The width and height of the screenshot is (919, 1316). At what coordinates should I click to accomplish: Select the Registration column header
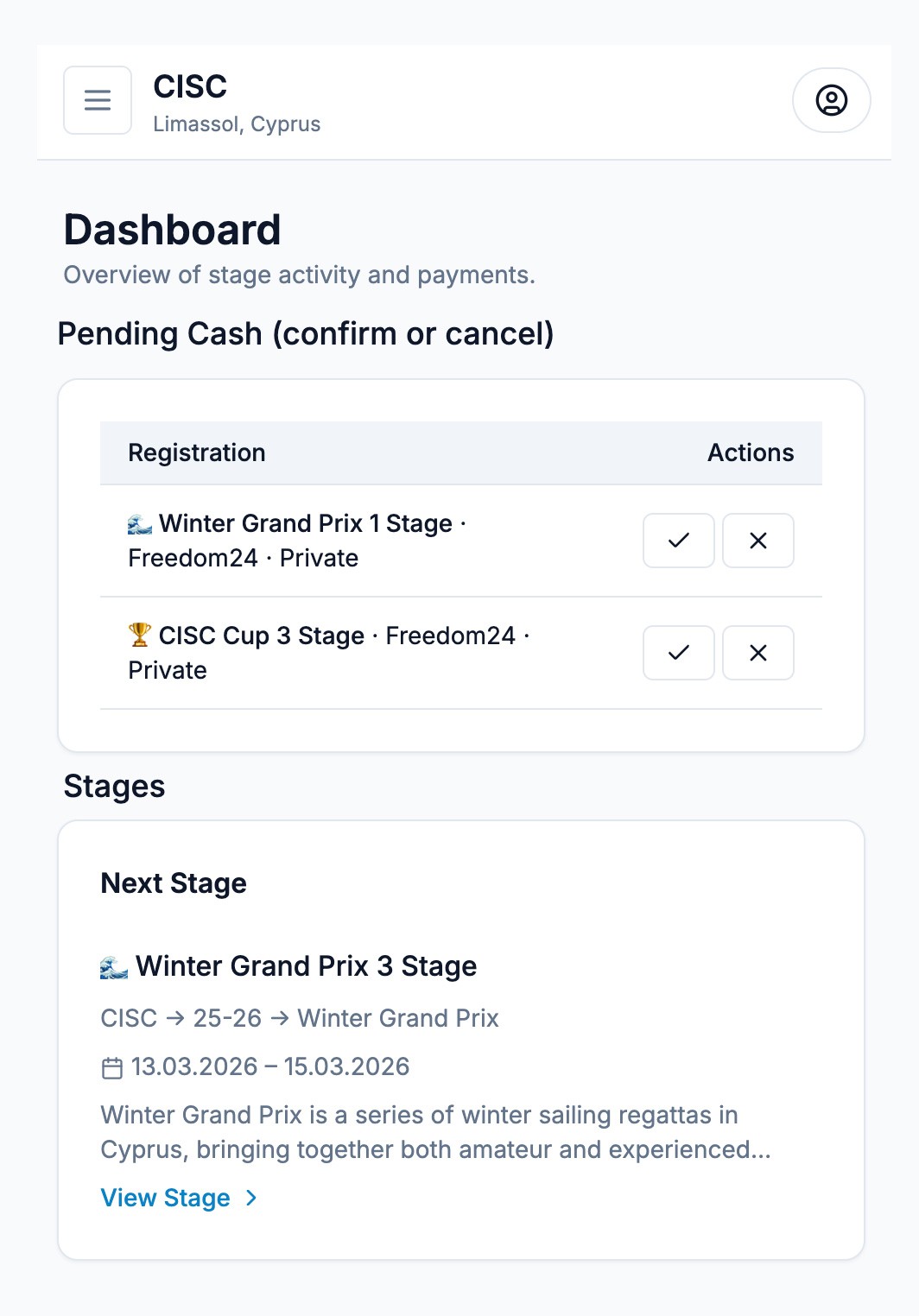(x=197, y=452)
